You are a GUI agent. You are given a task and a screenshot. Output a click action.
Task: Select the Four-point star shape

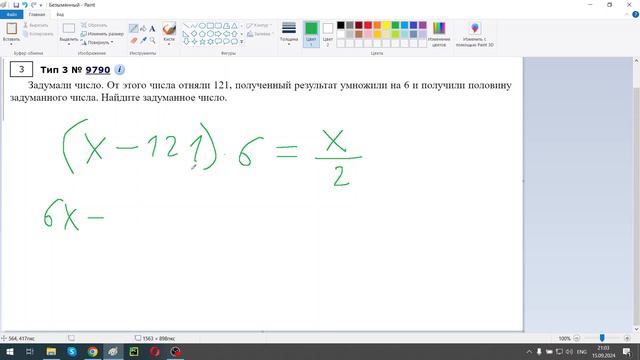point(194,42)
